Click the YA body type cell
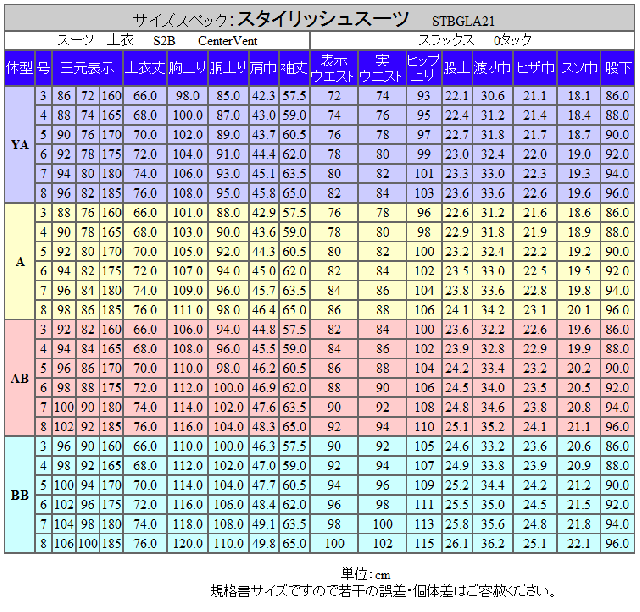The height and width of the screenshot is (612, 640). pos(19,144)
